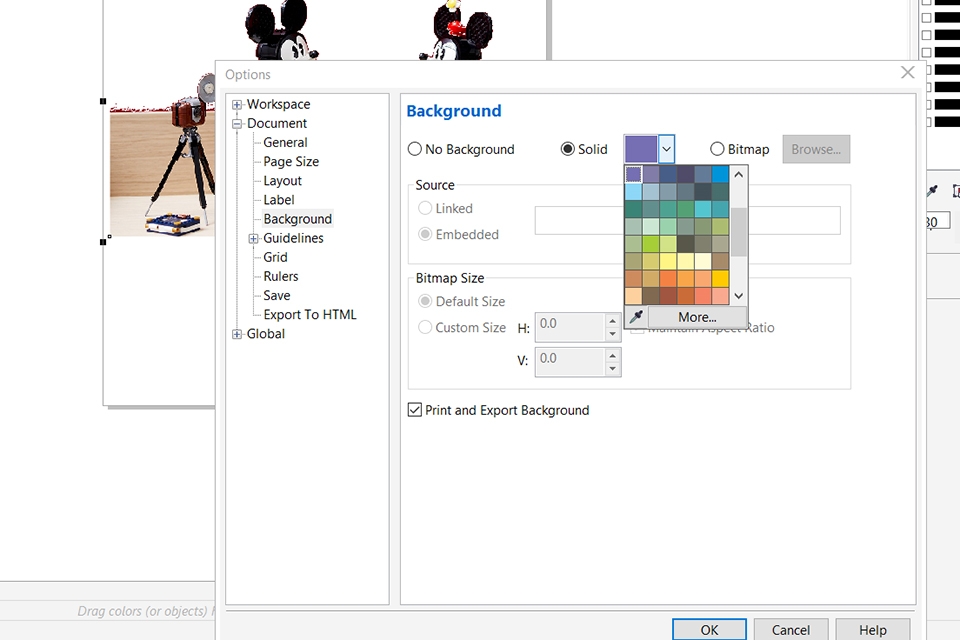Close the Options dialog with X
This screenshot has height=640, width=960.
point(907,73)
